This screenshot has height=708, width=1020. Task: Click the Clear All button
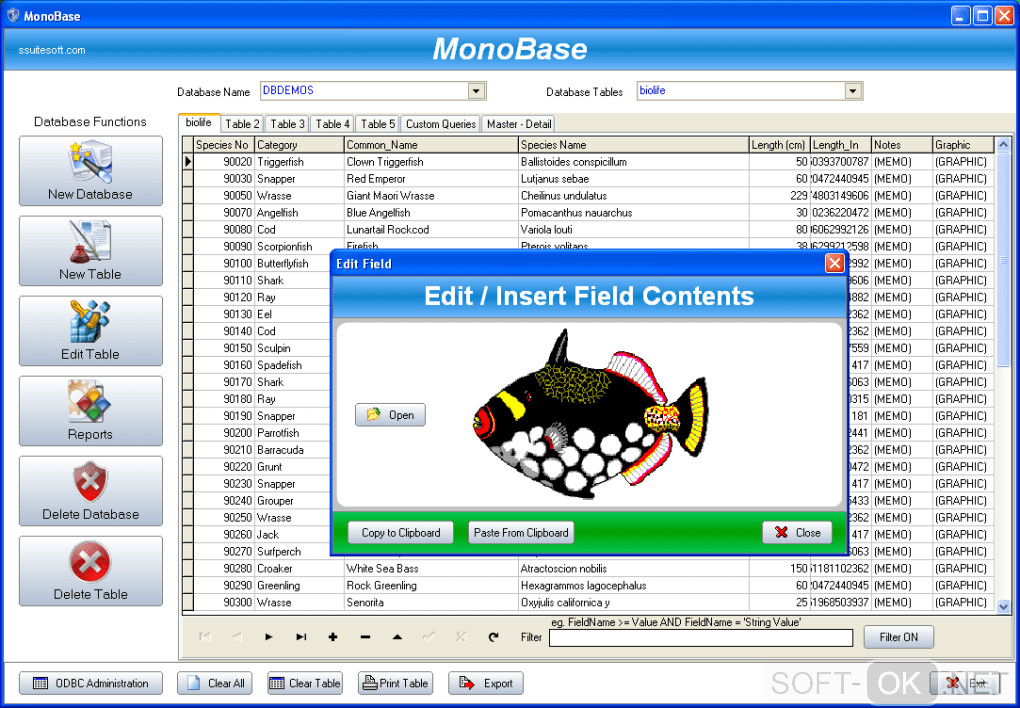point(215,683)
